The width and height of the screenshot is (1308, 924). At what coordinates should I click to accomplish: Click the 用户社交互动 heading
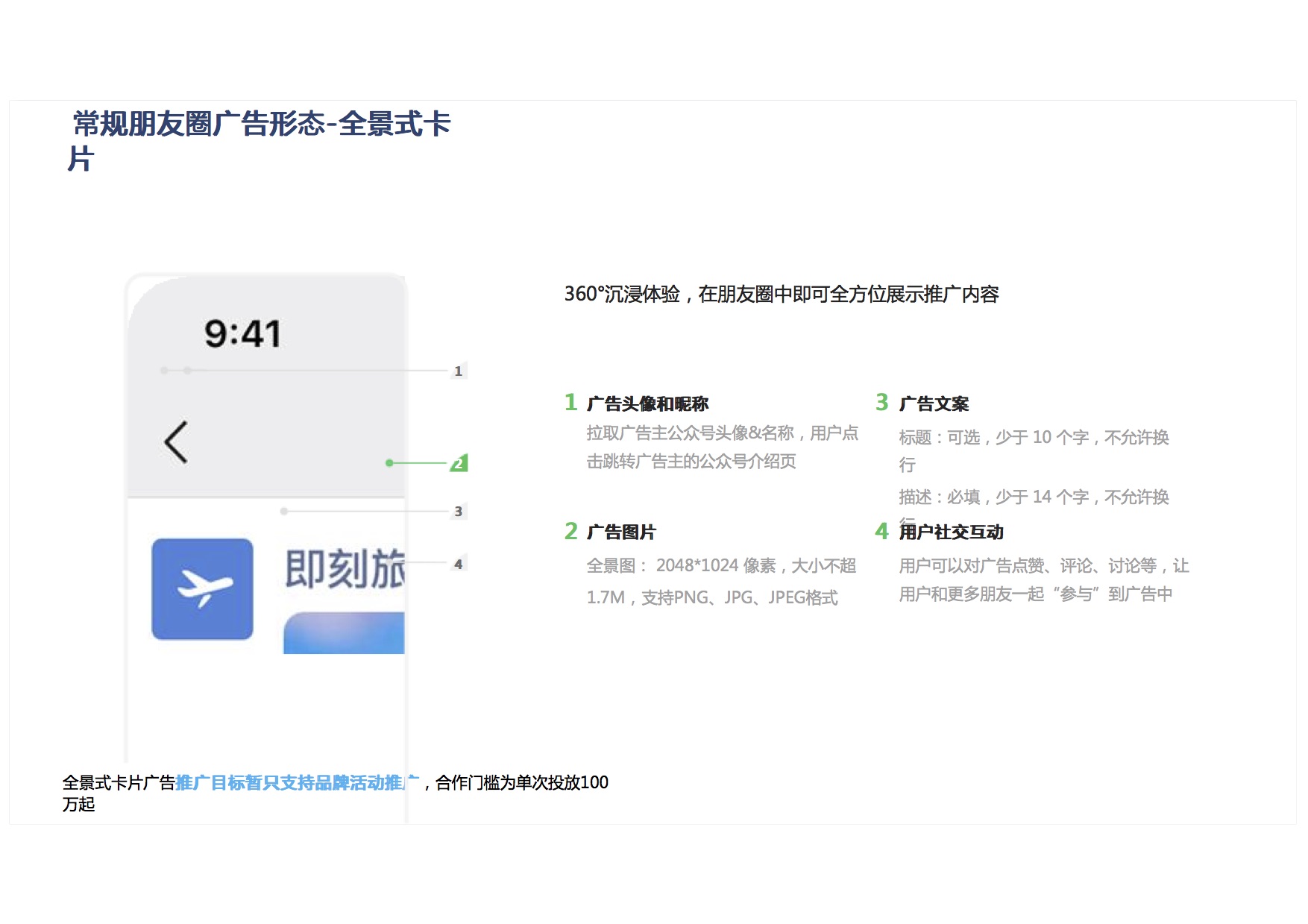click(x=951, y=532)
